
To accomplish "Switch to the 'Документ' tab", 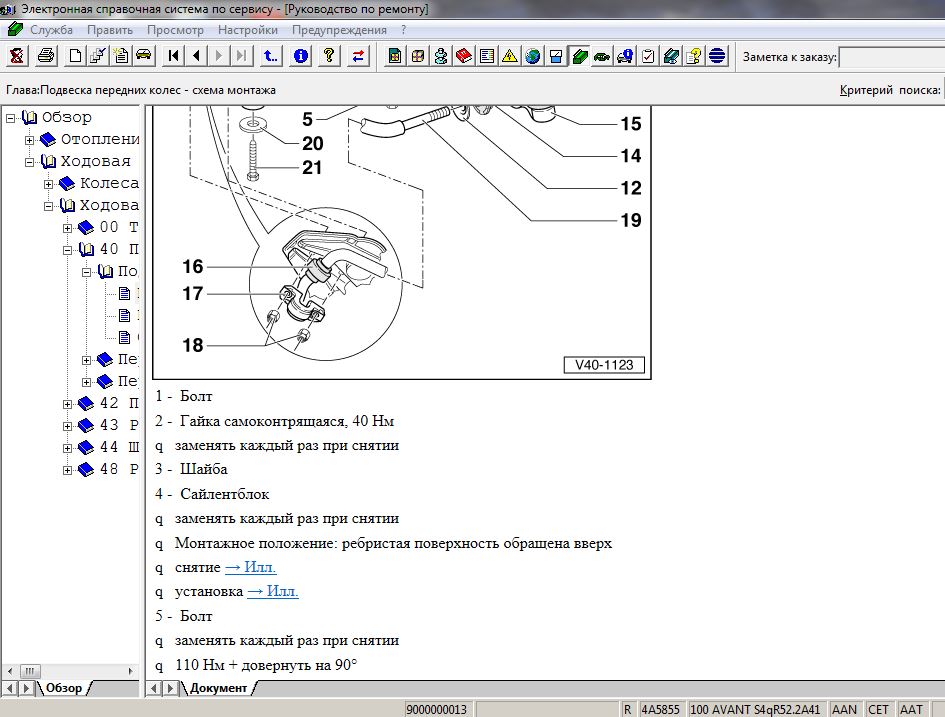I will click(217, 688).
